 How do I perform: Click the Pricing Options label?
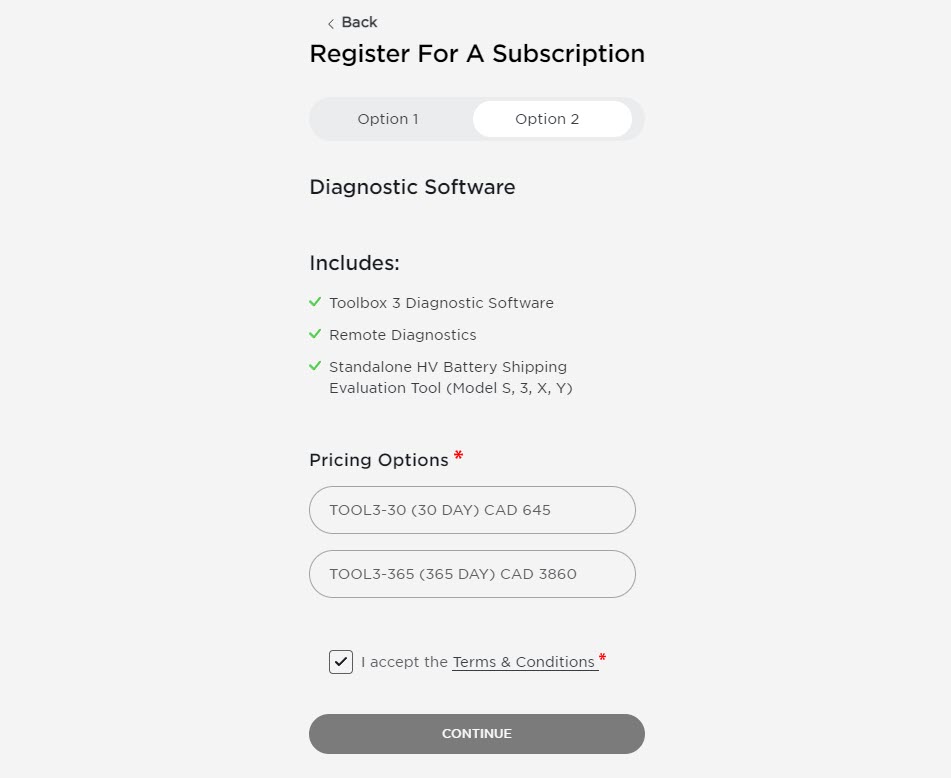tap(379, 460)
